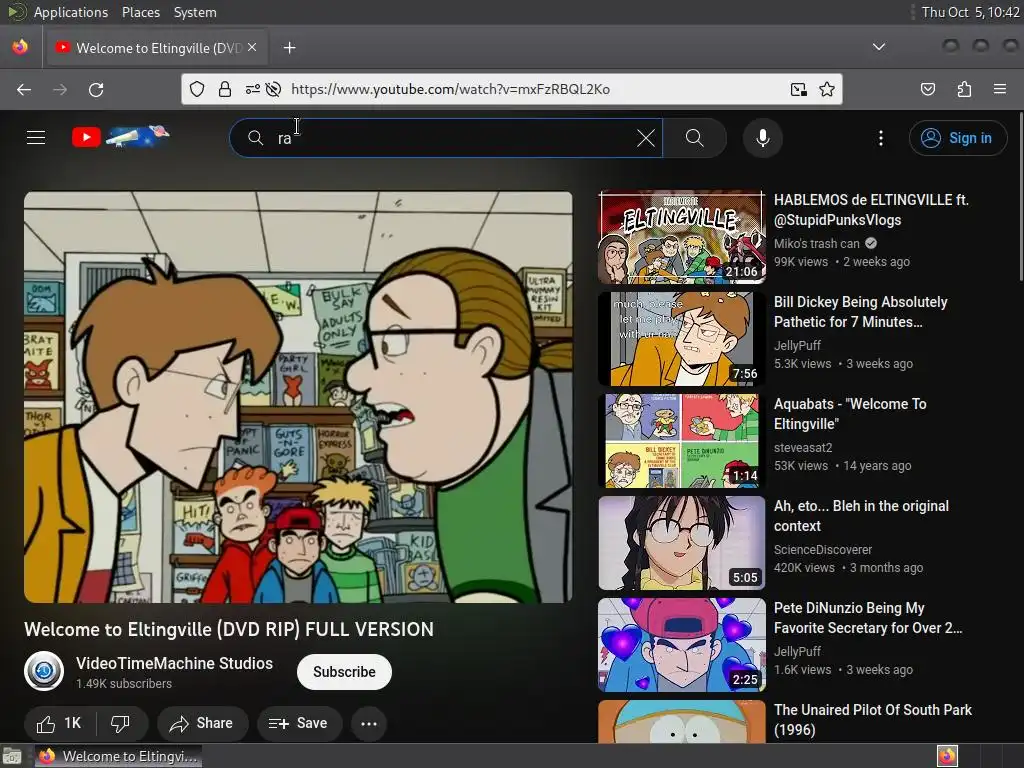This screenshot has width=1024, height=768.
Task: Click the main video player
Action: (298, 397)
